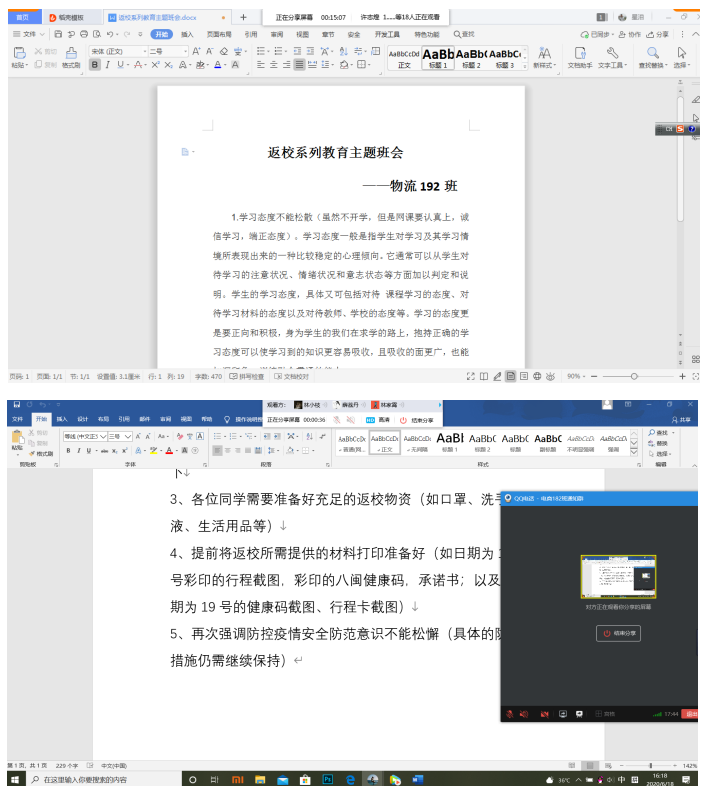Image resolution: width=709 pixels, height=796 pixels.
Task: Click the zoom slider in Word status bar
Action: coord(651,765)
